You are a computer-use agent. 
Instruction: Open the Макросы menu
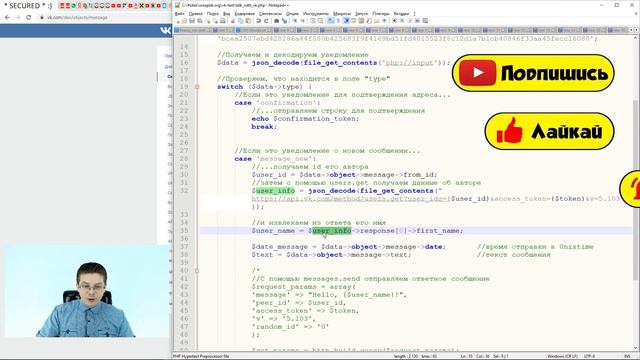click(x=342, y=13)
